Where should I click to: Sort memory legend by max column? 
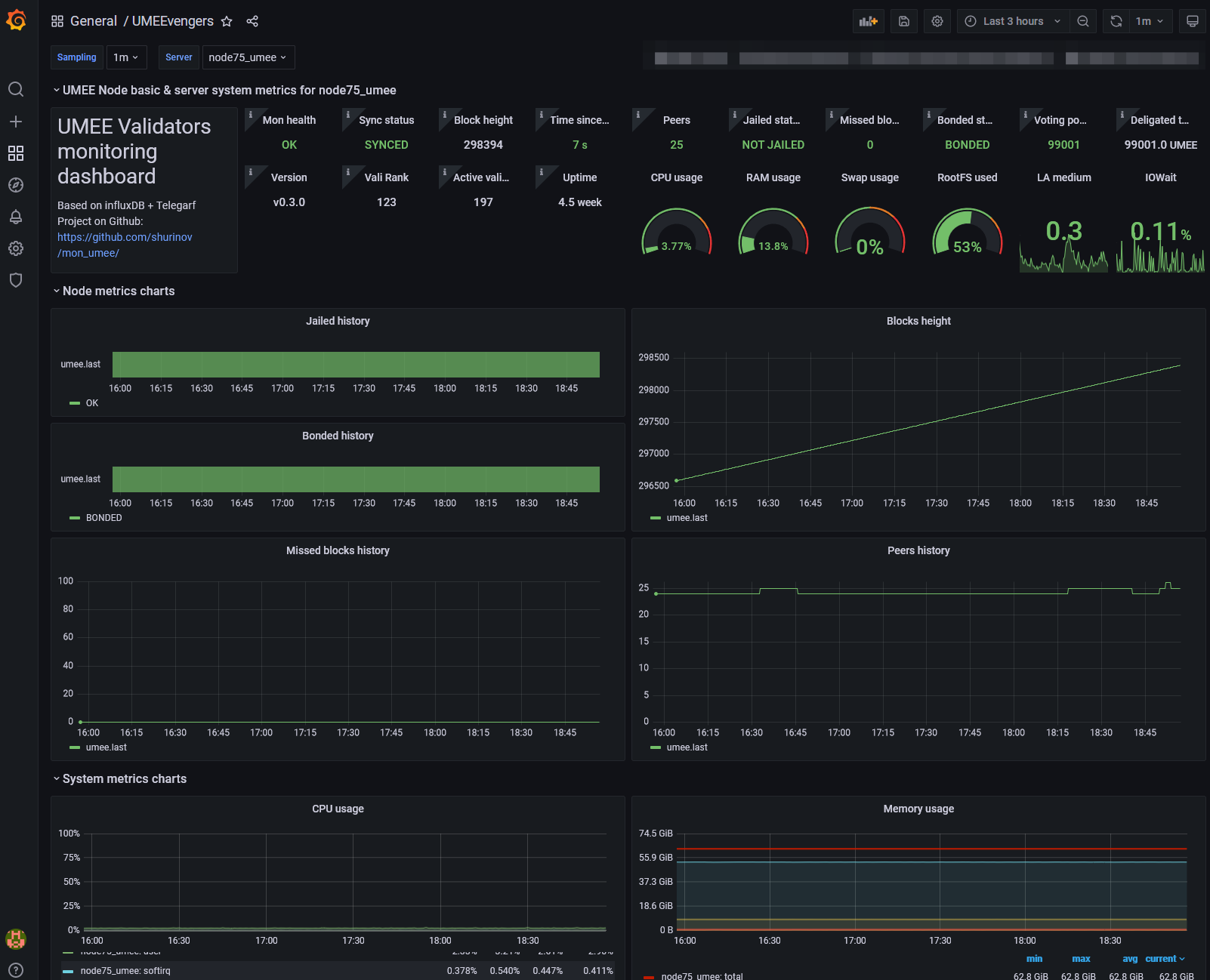pyautogui.click(x=1081, y=959)
